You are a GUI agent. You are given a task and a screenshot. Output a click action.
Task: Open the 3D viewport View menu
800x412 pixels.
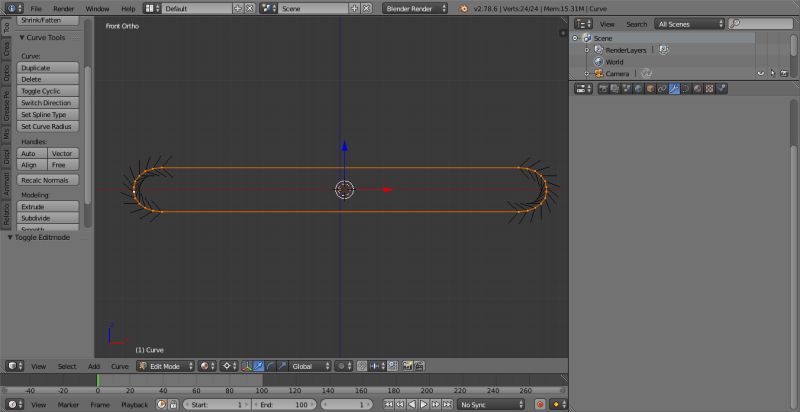point(38,367)
